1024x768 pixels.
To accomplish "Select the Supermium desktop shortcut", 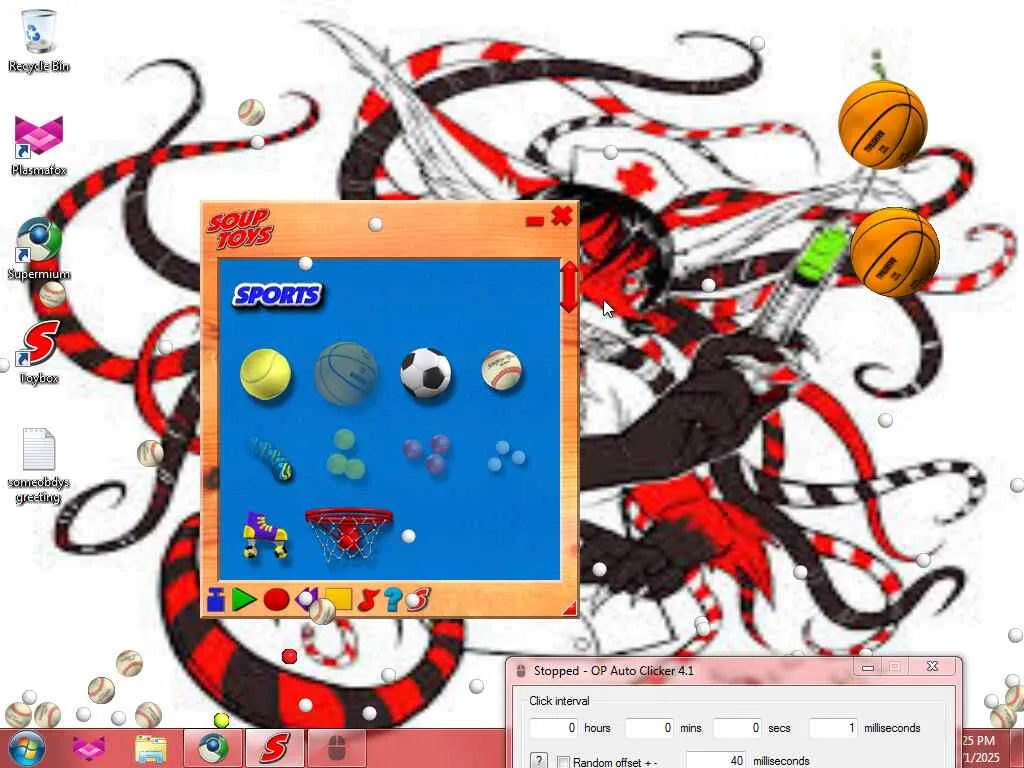I will click(39, 249).
